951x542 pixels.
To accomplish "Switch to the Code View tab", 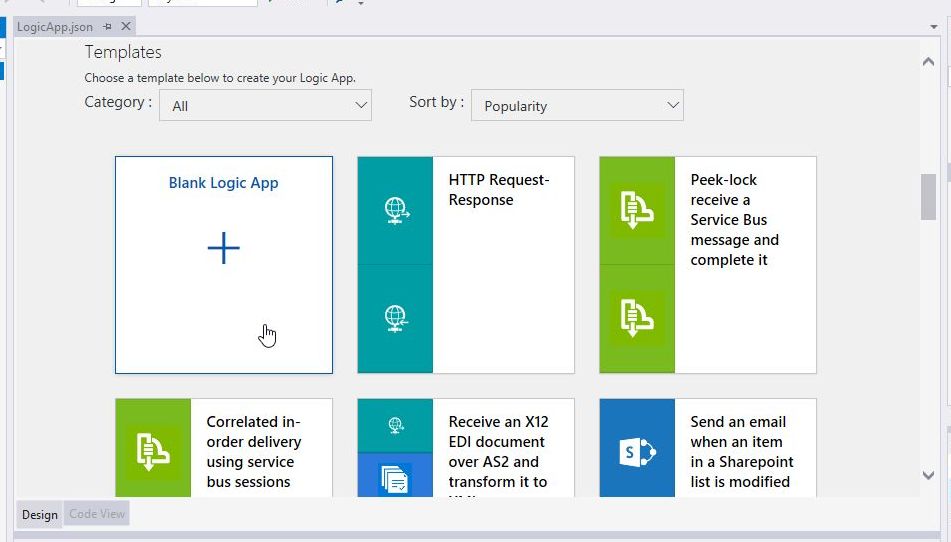I will click(97, 514).
